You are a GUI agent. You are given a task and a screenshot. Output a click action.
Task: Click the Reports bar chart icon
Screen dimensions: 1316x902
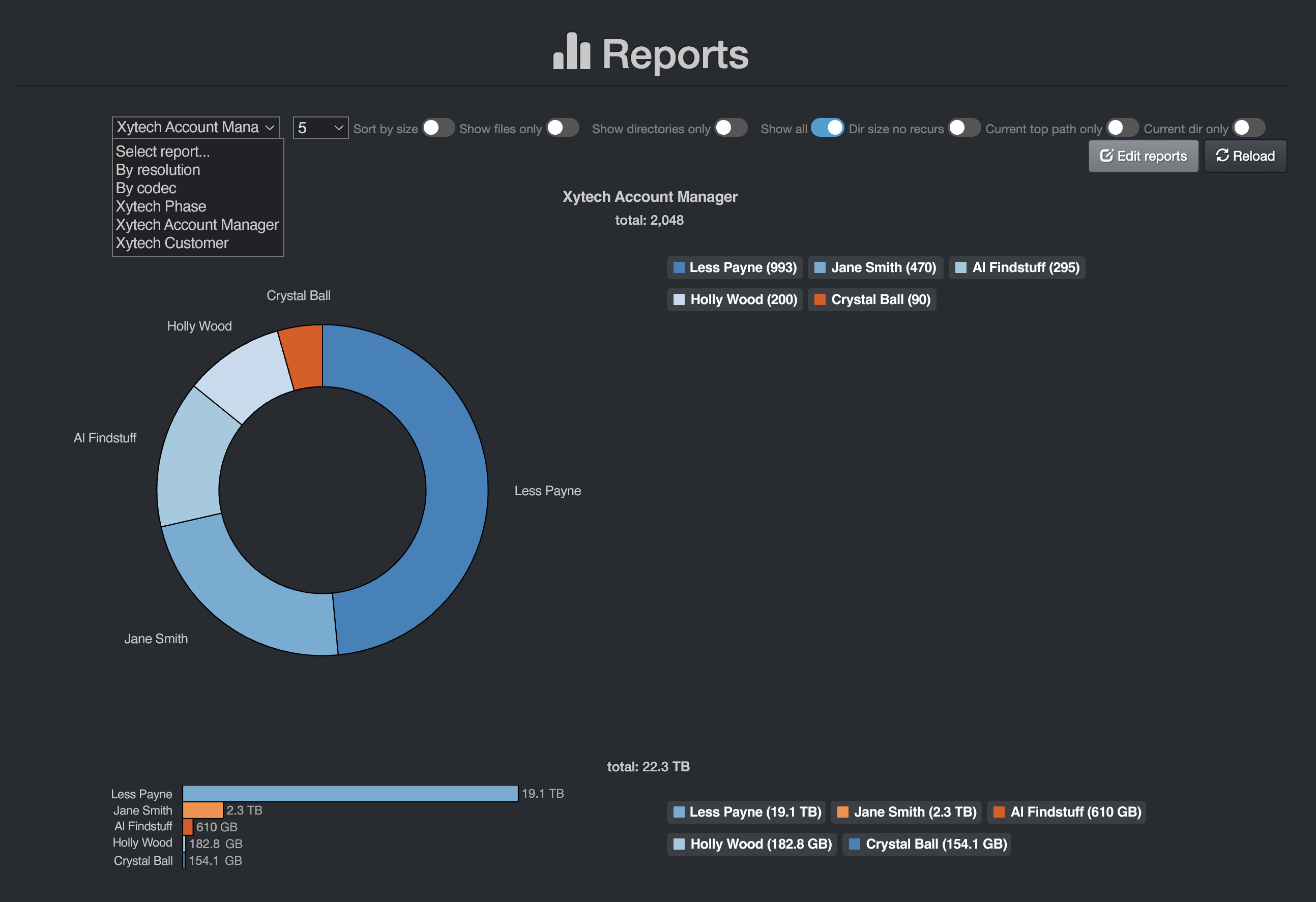click(x=571, y=52)
